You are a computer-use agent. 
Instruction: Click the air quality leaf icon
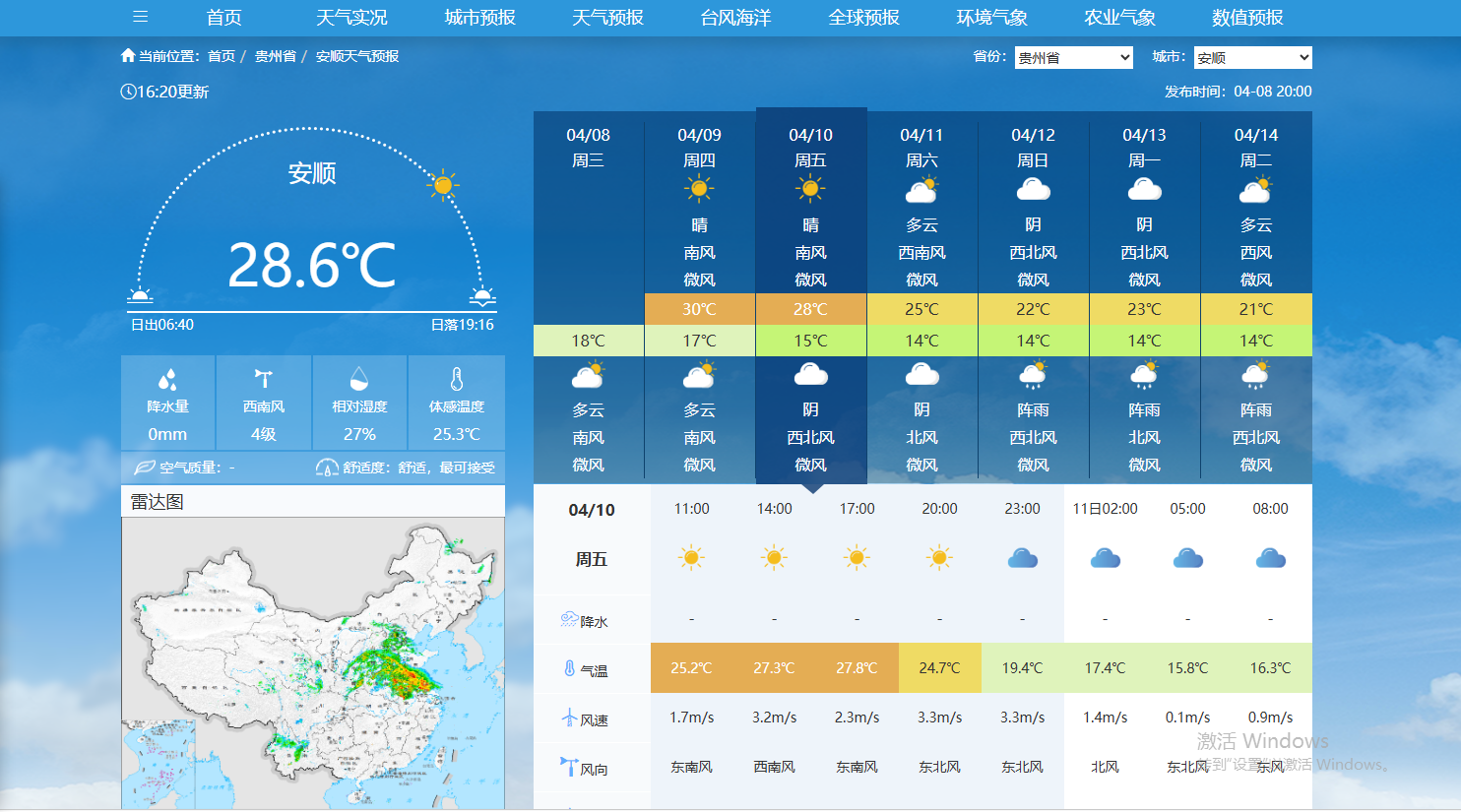click(144, 468)
